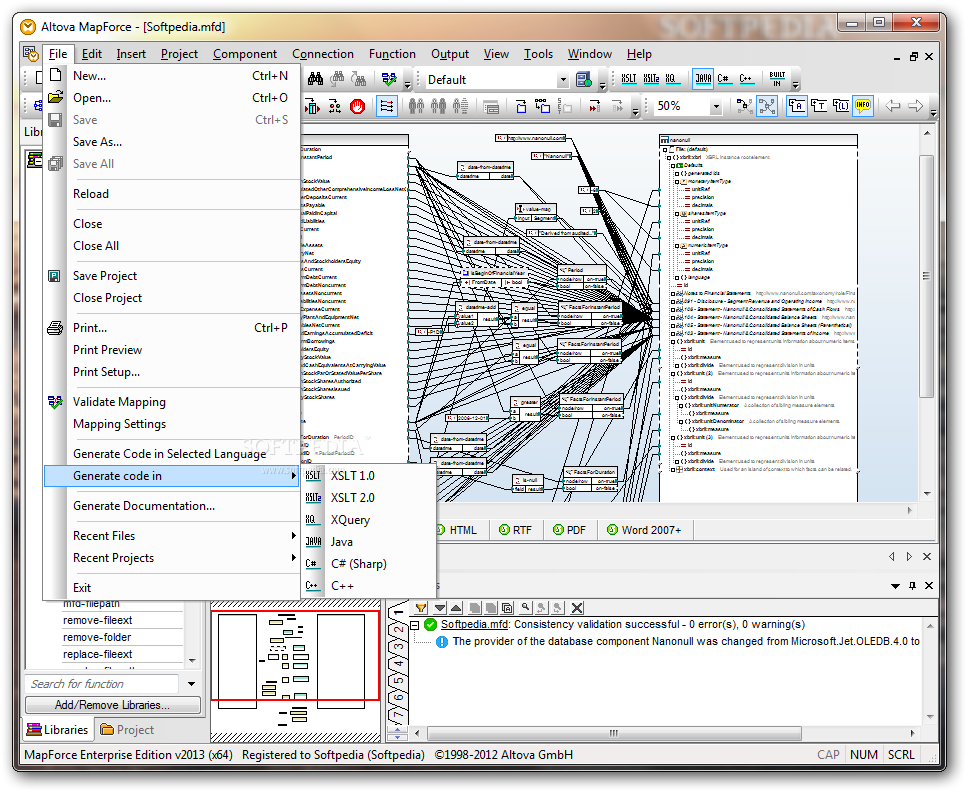Switch to the Project tab

127,730
